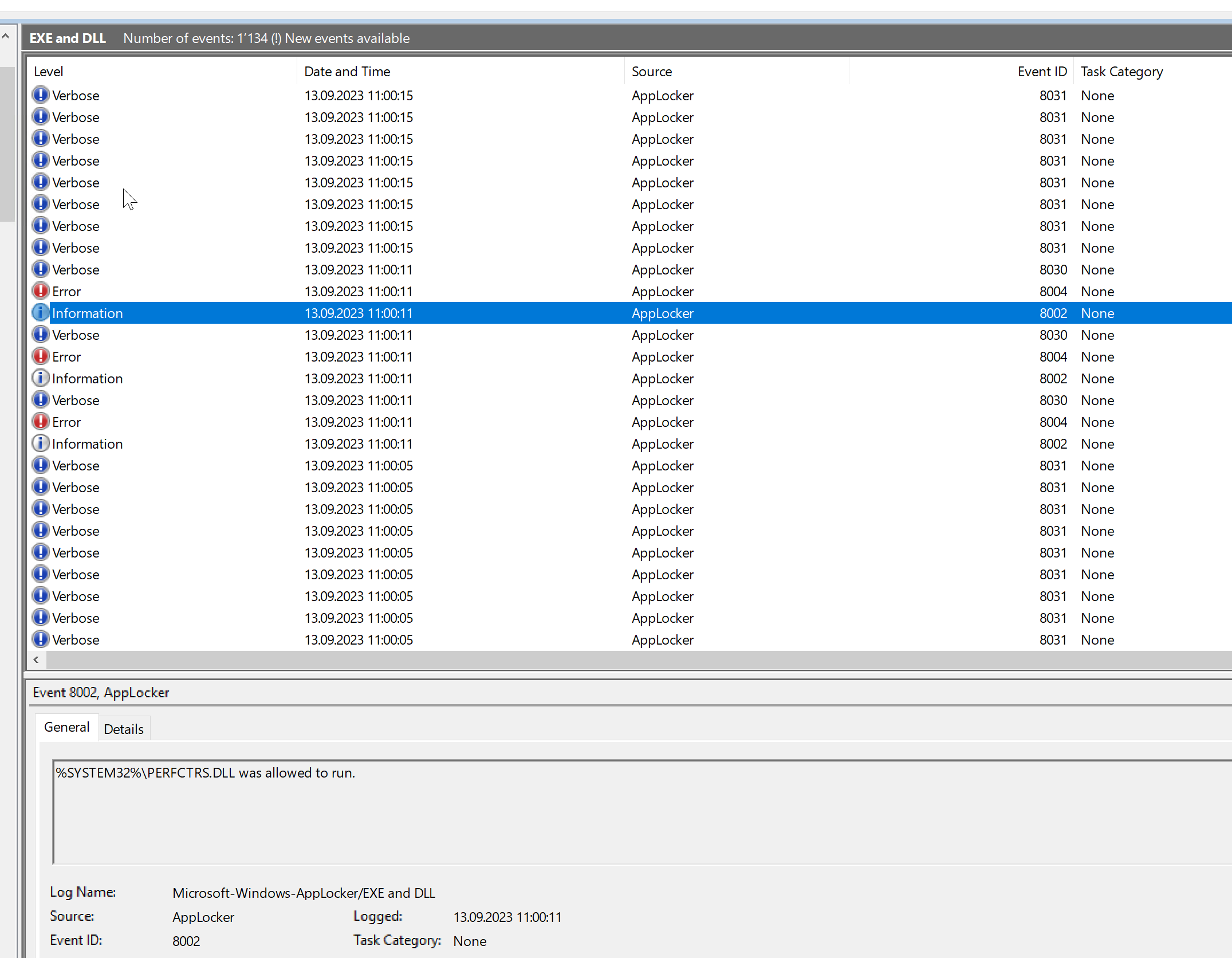Image resolution: width=1232 pixels, height=958 pixels.
Task: Sort events by the Level column
Action: 48,71
